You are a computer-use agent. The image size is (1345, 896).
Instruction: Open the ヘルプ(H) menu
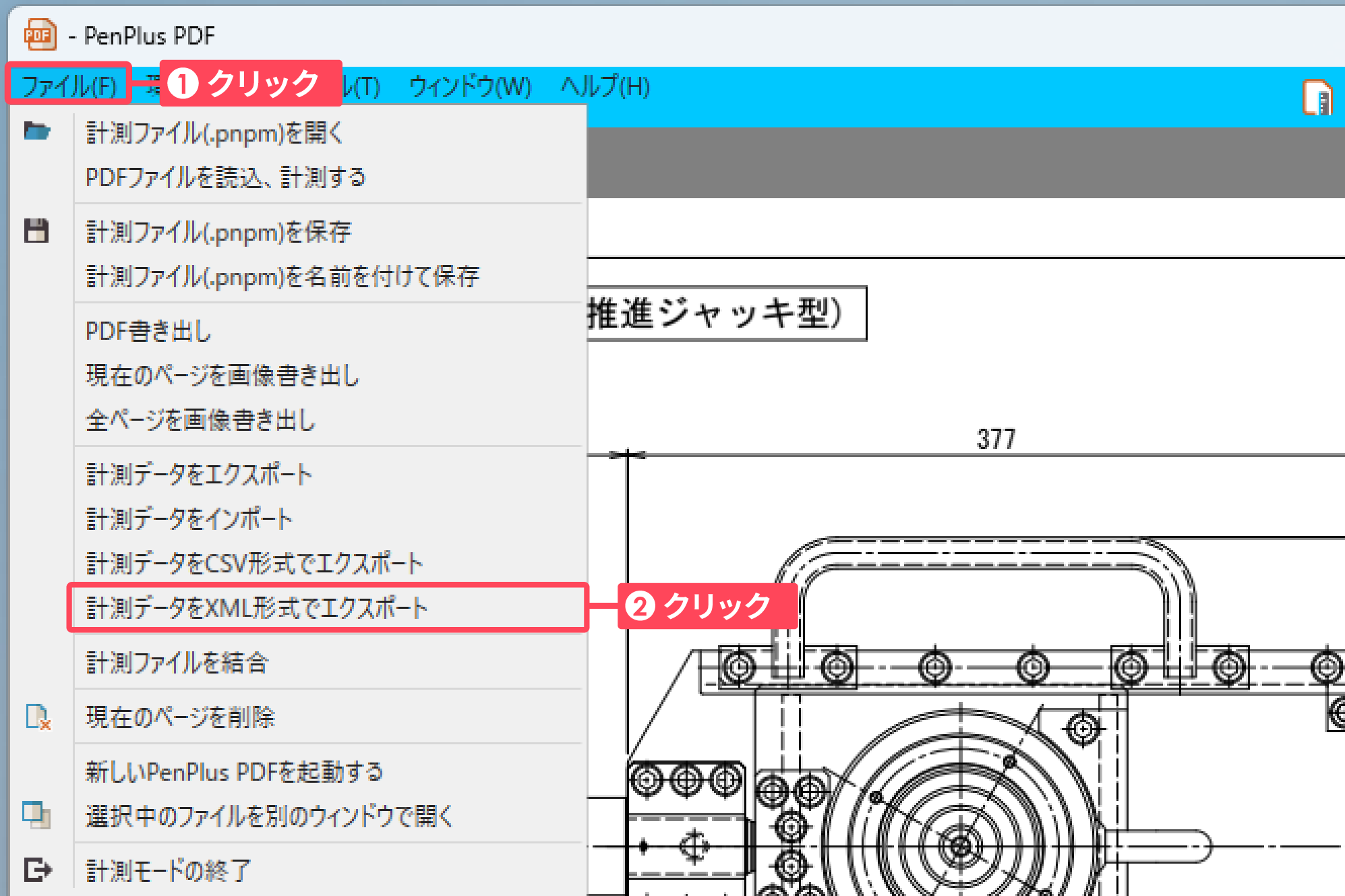point(605,86)
